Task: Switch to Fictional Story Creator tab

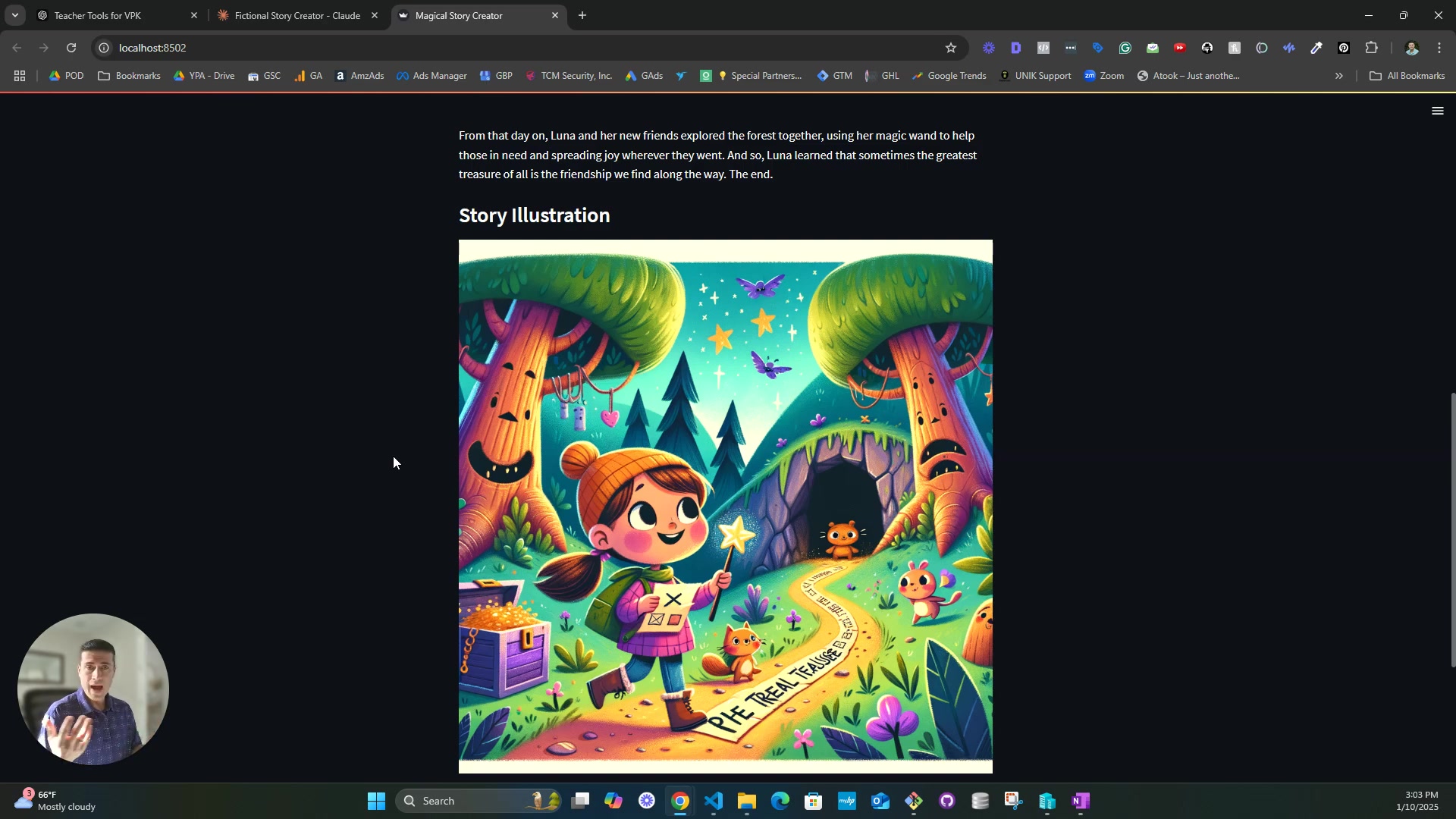Action: (297, 15)
